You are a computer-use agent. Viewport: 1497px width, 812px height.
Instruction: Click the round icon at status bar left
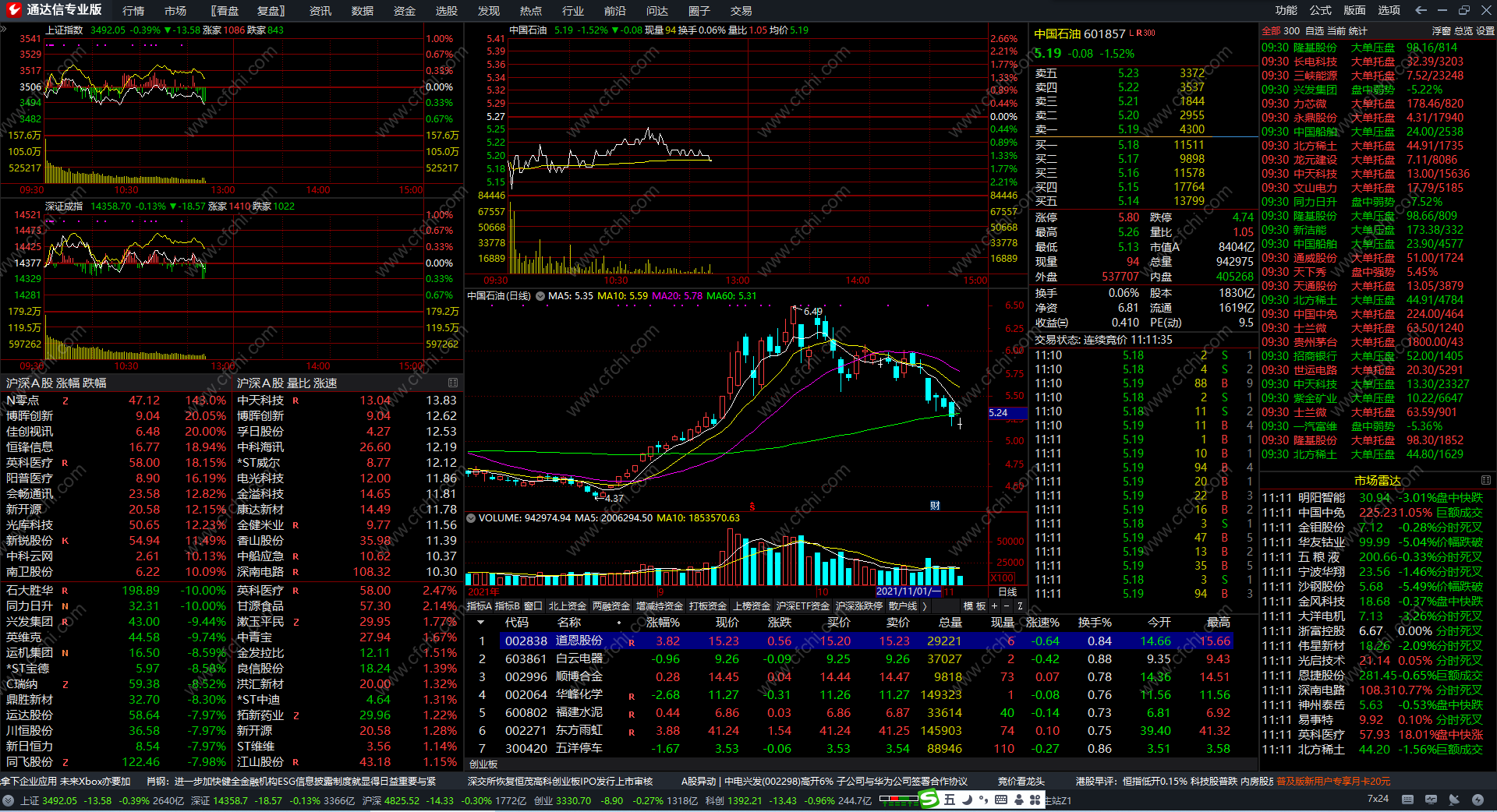(x=9, y=800)
